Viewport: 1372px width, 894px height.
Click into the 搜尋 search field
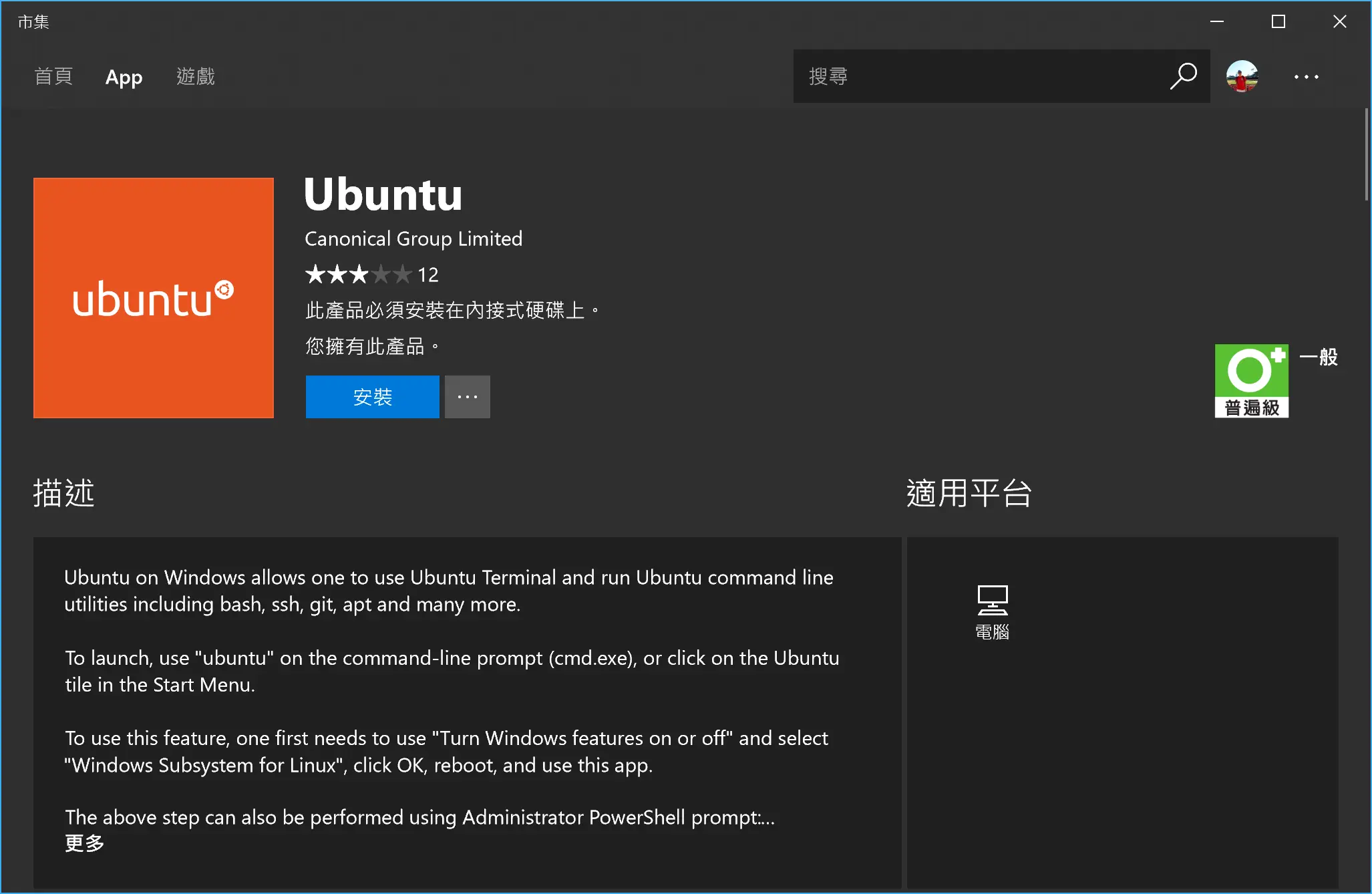click(x=975, y=76)
